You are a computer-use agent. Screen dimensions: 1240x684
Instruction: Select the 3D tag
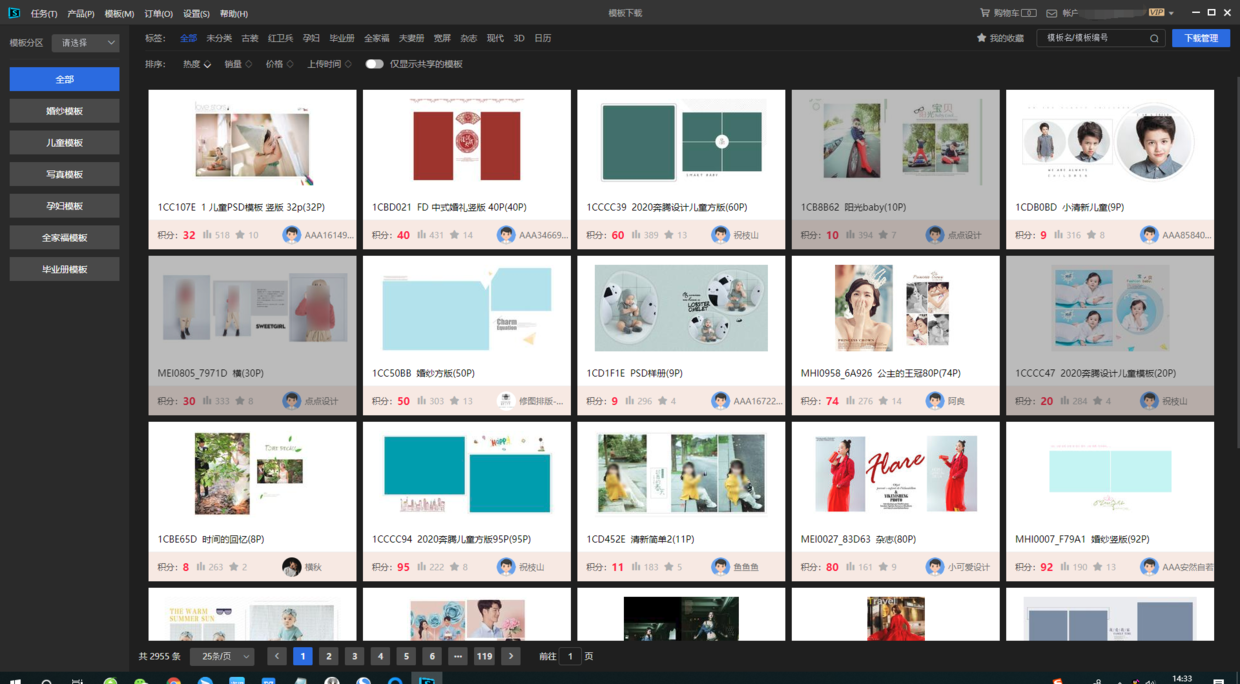[x=518, y=38]
